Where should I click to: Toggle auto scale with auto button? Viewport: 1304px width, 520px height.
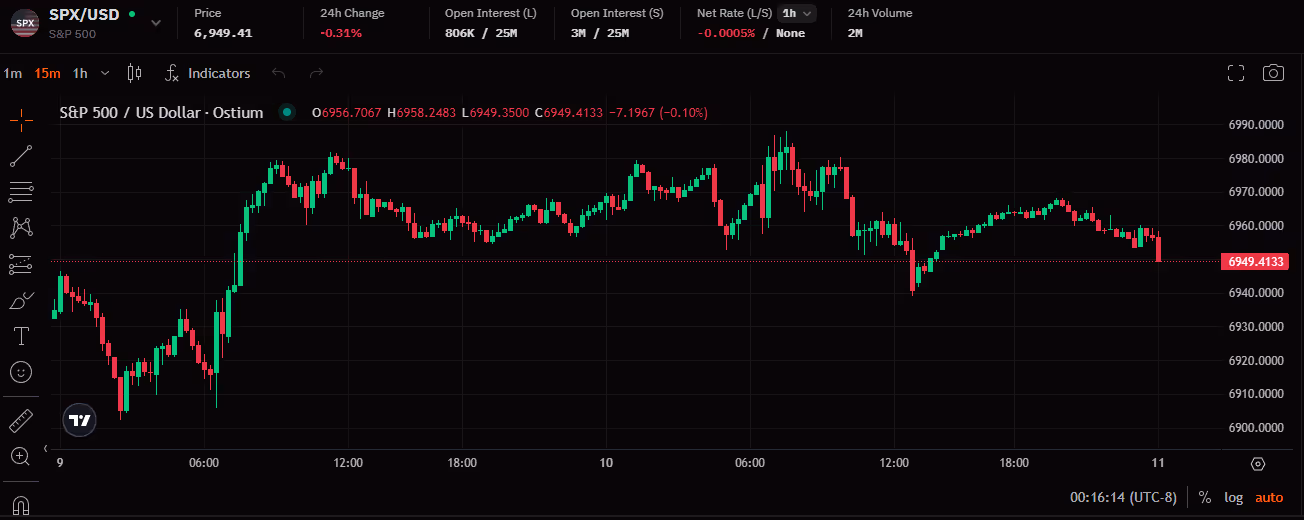pyautogui.click(x=1269, y=497)
